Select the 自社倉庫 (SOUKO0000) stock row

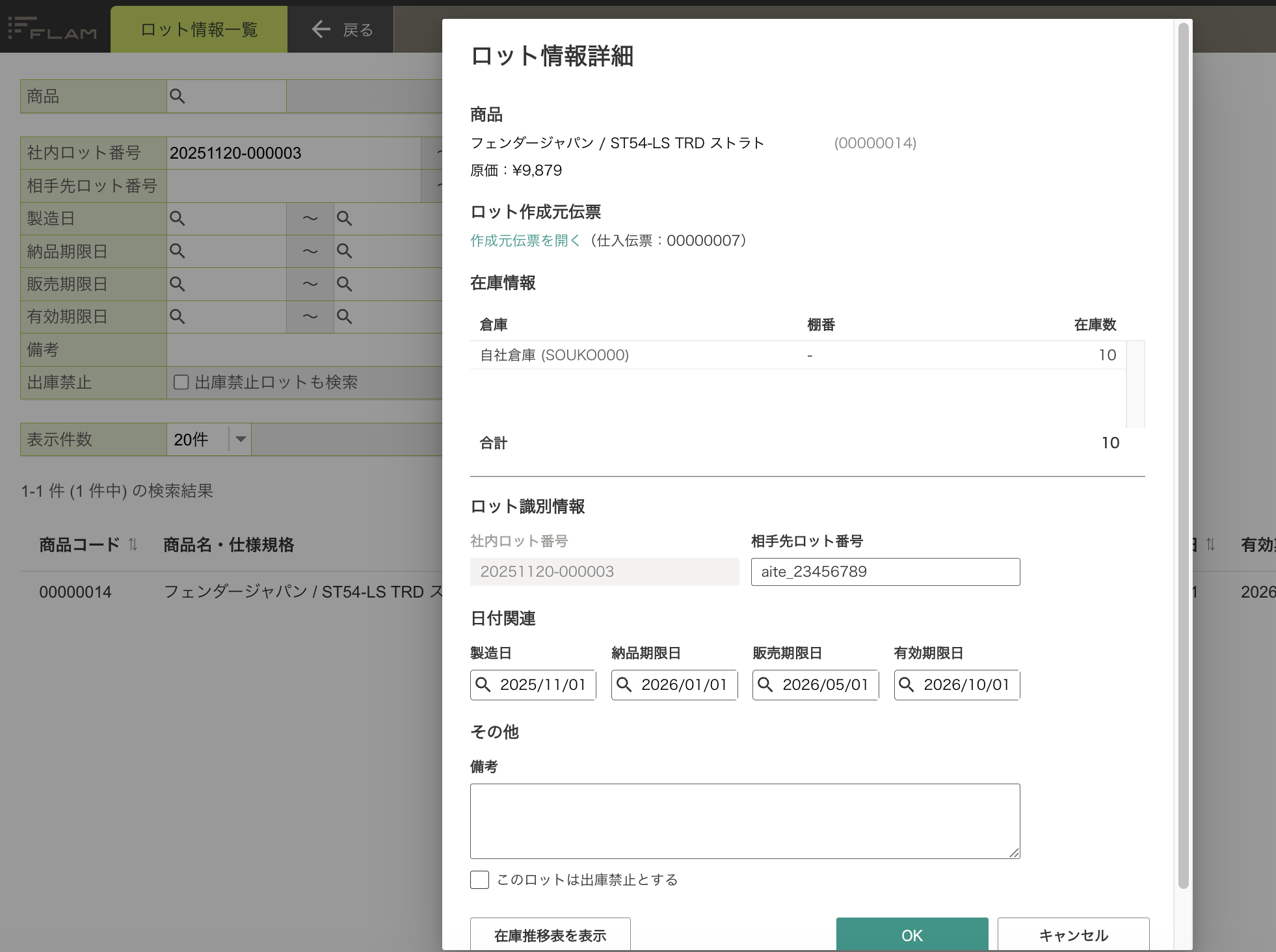(797, 355)
